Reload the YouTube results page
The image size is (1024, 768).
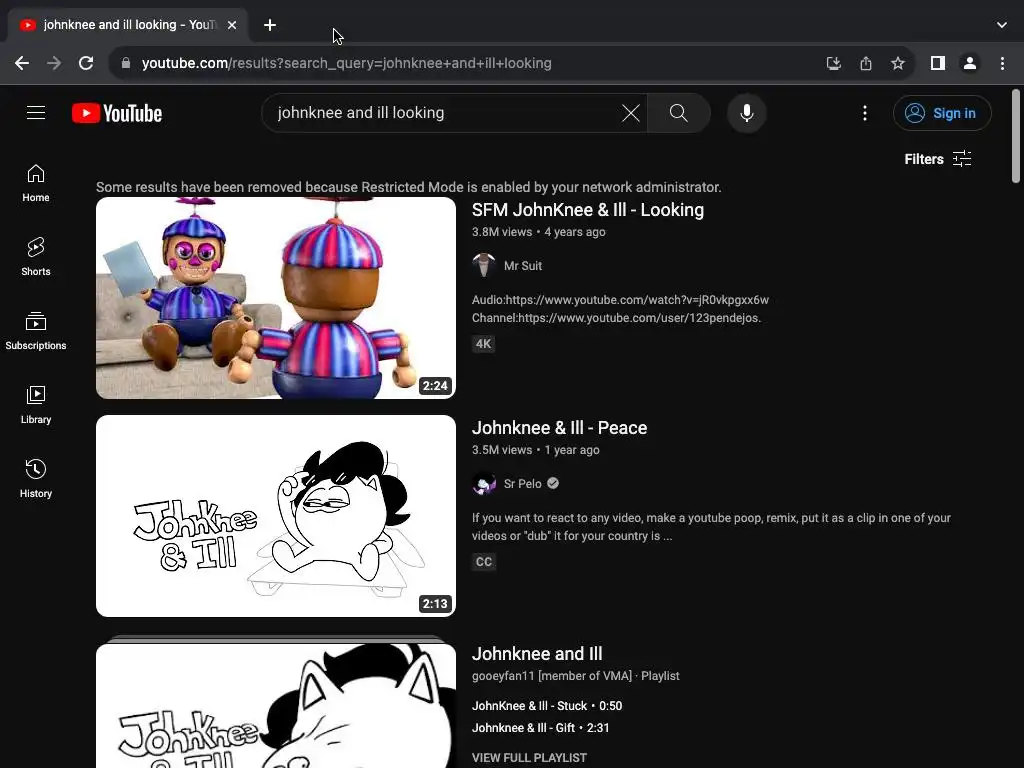pyautogui.click(x=86, y=63)
